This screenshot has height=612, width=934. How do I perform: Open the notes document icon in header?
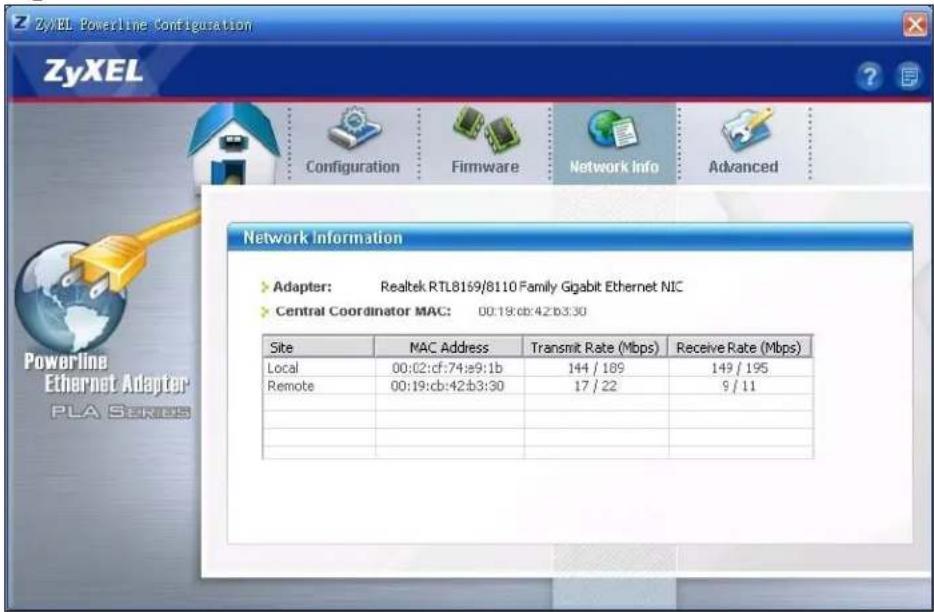click(x=909, y=76)
